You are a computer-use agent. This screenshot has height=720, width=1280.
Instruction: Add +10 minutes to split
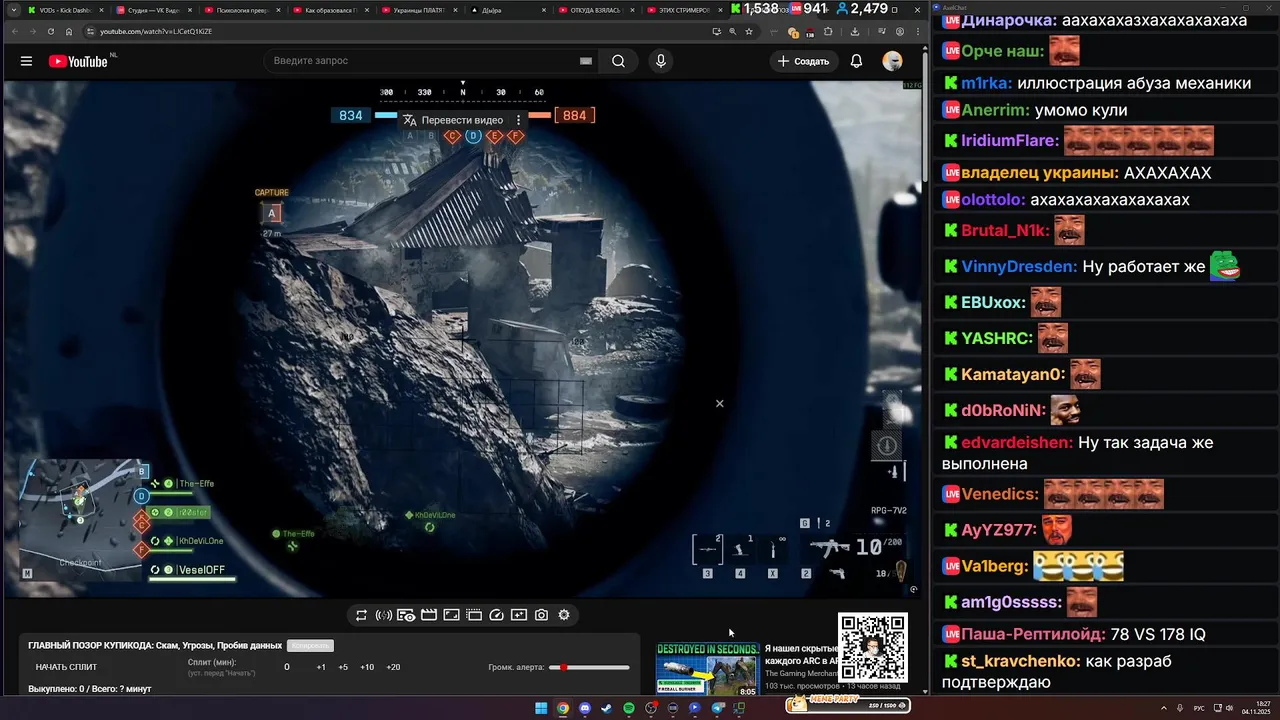tap(367, 667)
